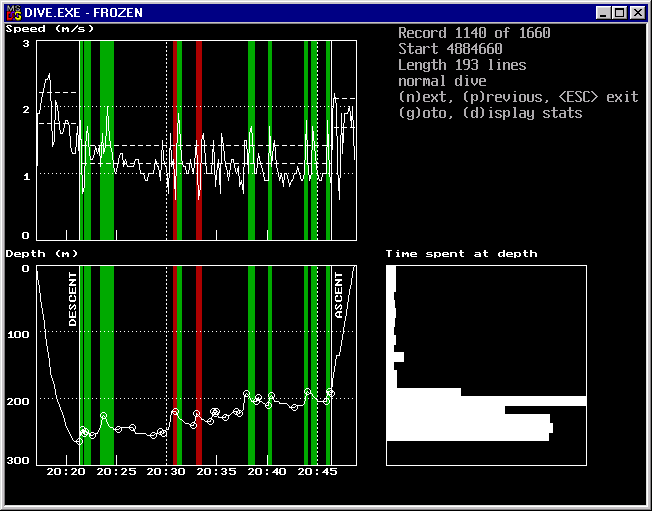Click the red band near 20:33 in the Speed chart
652x511 pixels.
coord(199,140)
